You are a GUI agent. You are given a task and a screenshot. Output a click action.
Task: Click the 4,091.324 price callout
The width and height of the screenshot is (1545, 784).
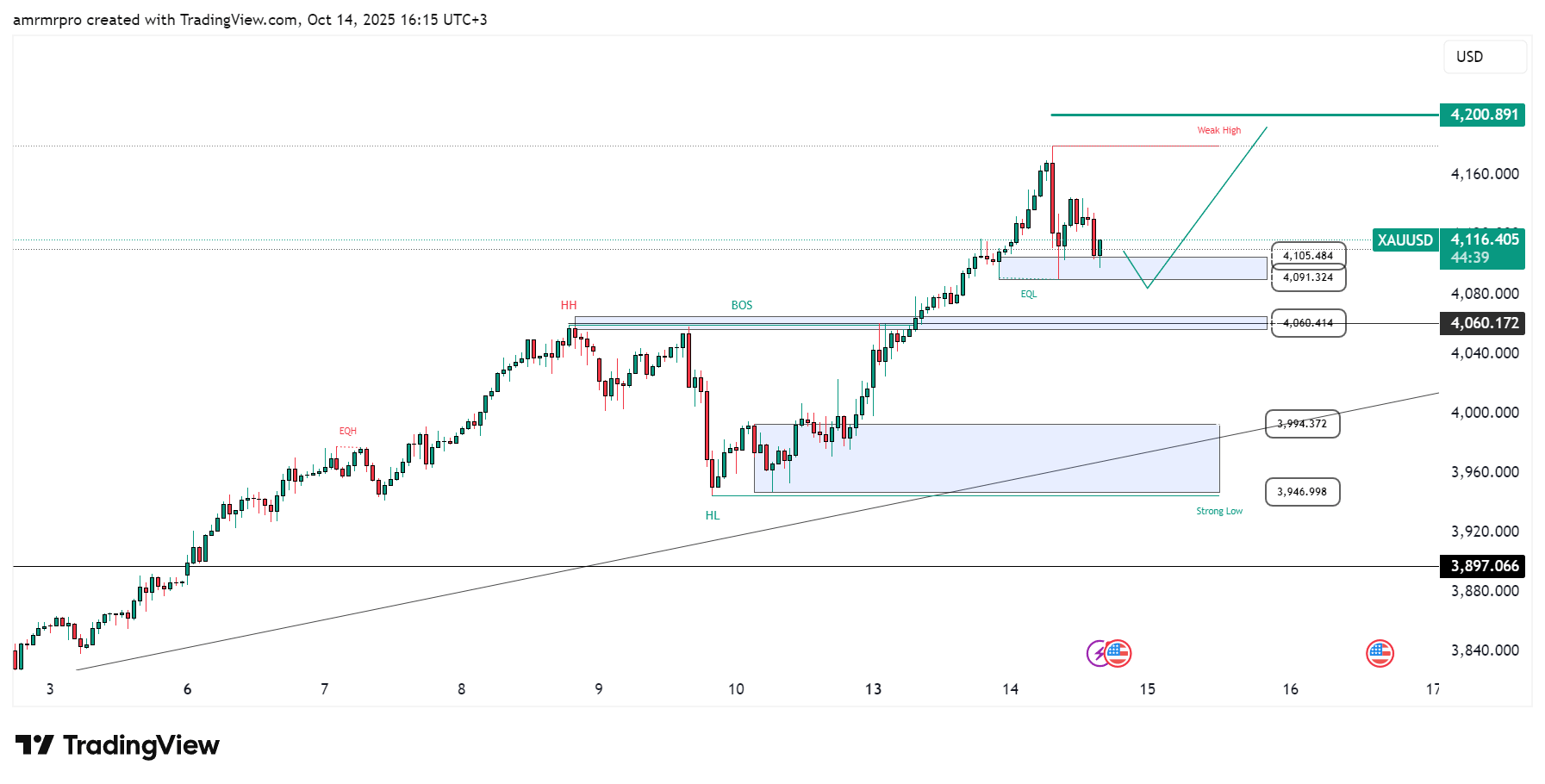pyautogui.click(x=1307, y=277)
